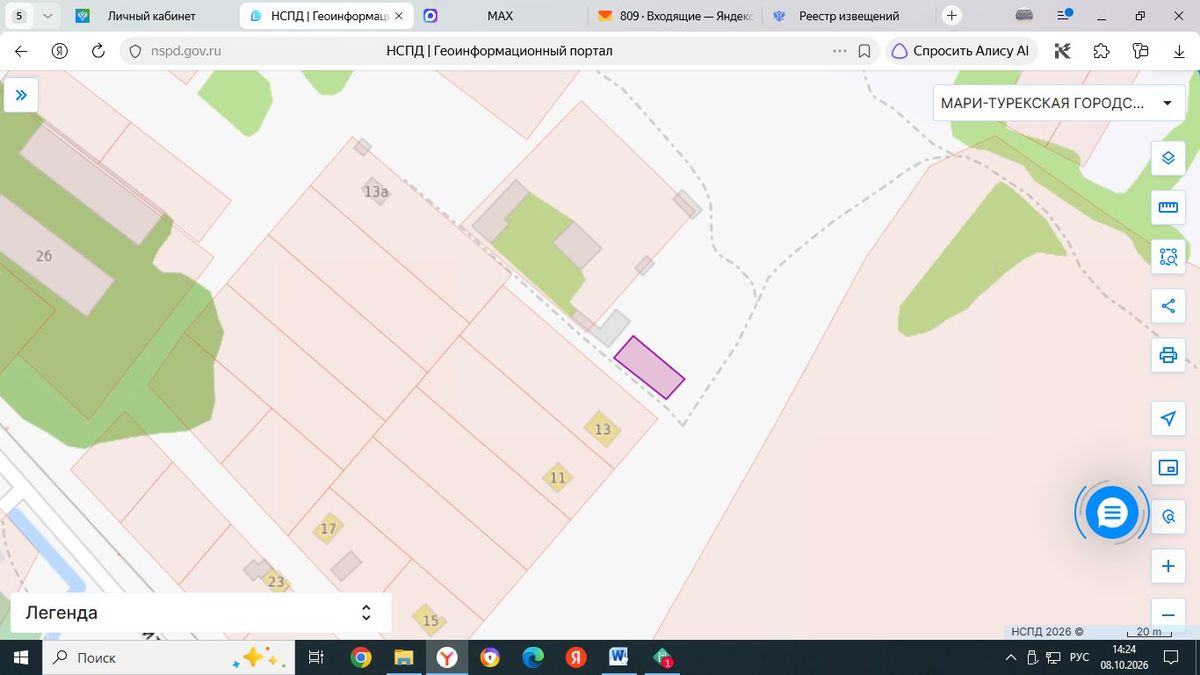1200x675 pixels.
Task: Click Спросить Алису AI button
Action: point(960,51)
